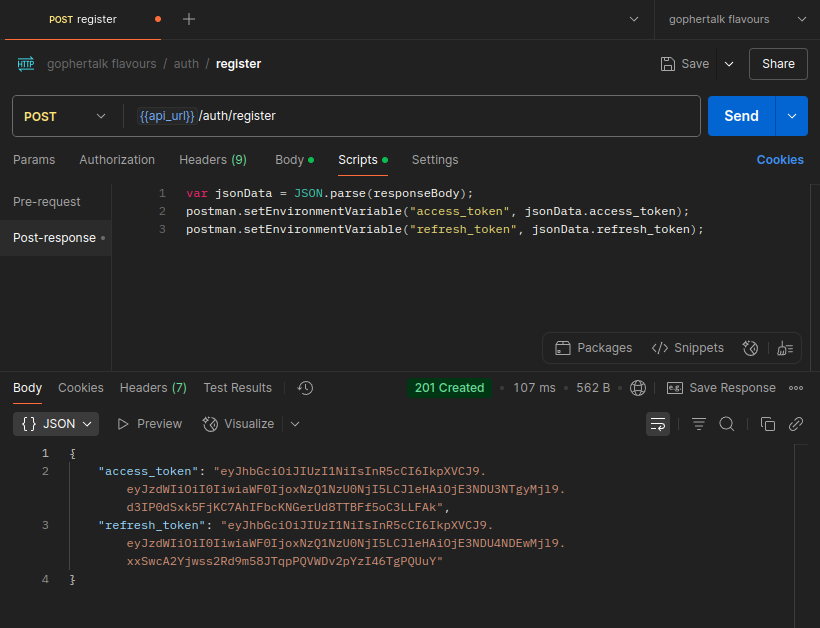Screen dimensions: 820x628
Task: Open the request Settings tab
Action: coord(435,160)
